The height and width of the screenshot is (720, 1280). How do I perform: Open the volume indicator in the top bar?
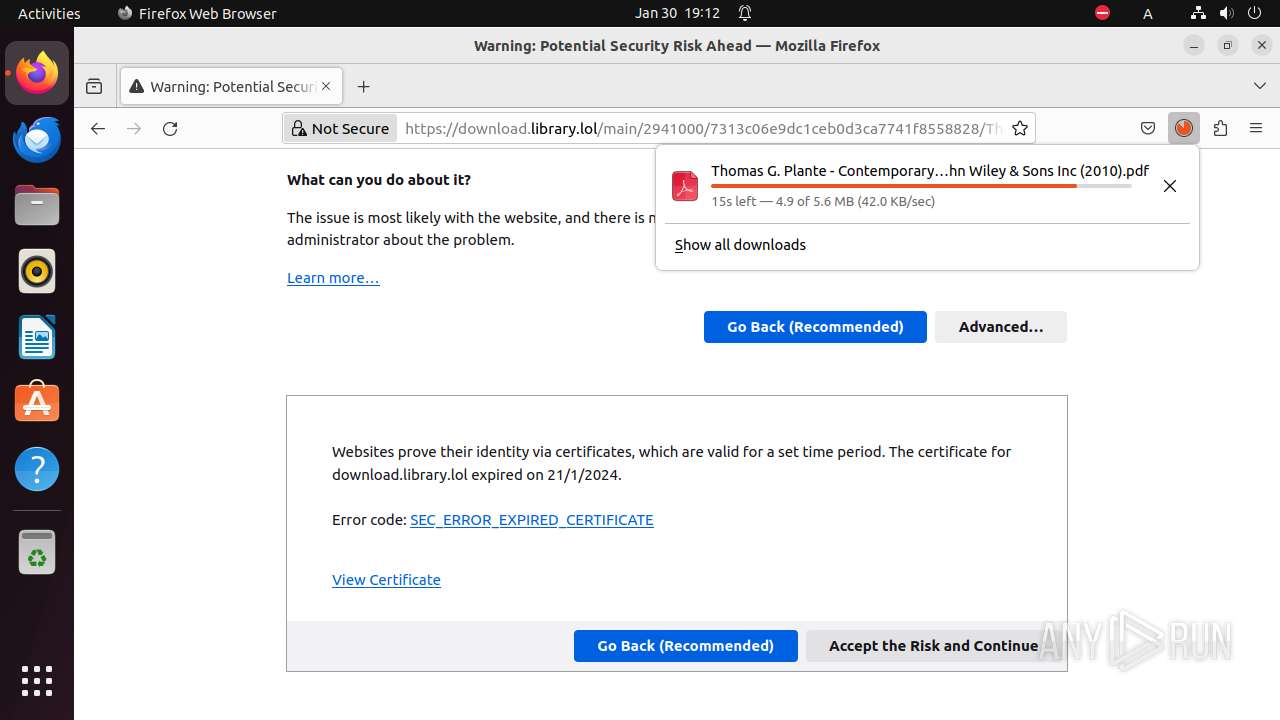tap(1227, 13)
